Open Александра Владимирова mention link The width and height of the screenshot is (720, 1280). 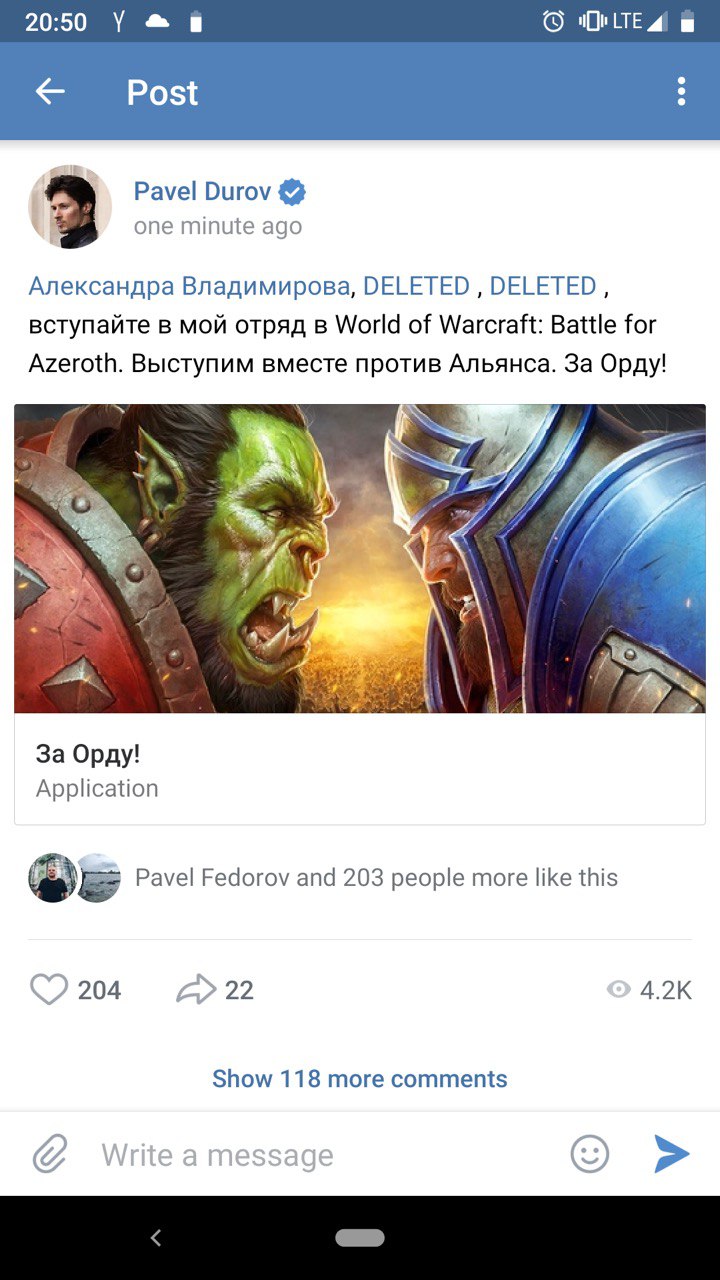click(189, 286)
